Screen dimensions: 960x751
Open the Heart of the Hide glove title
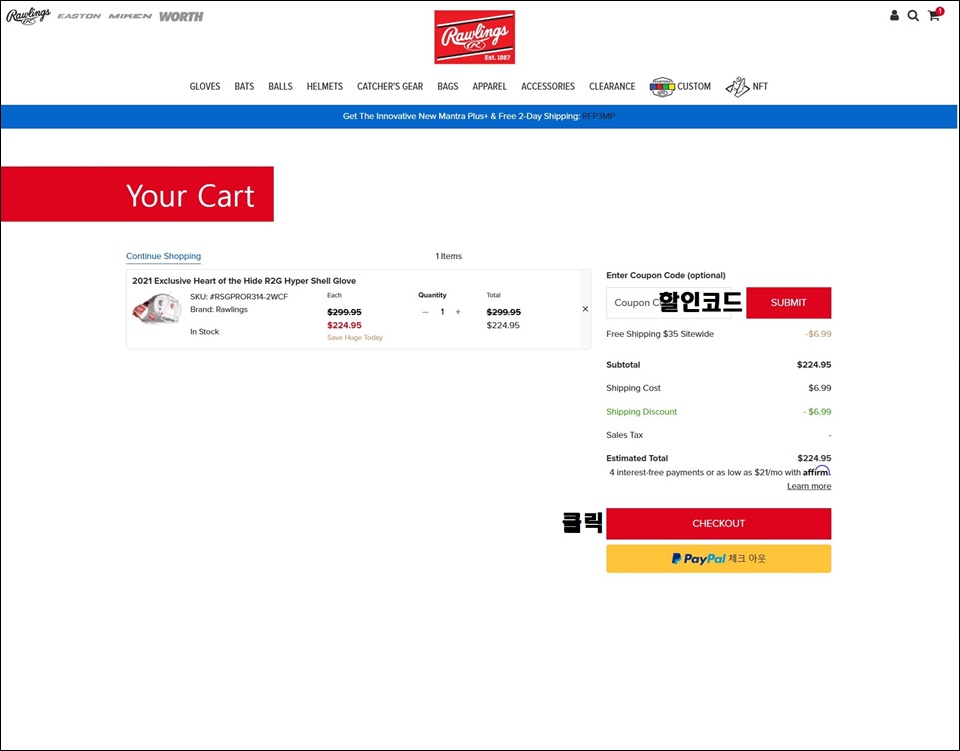(x=244, y=281)
